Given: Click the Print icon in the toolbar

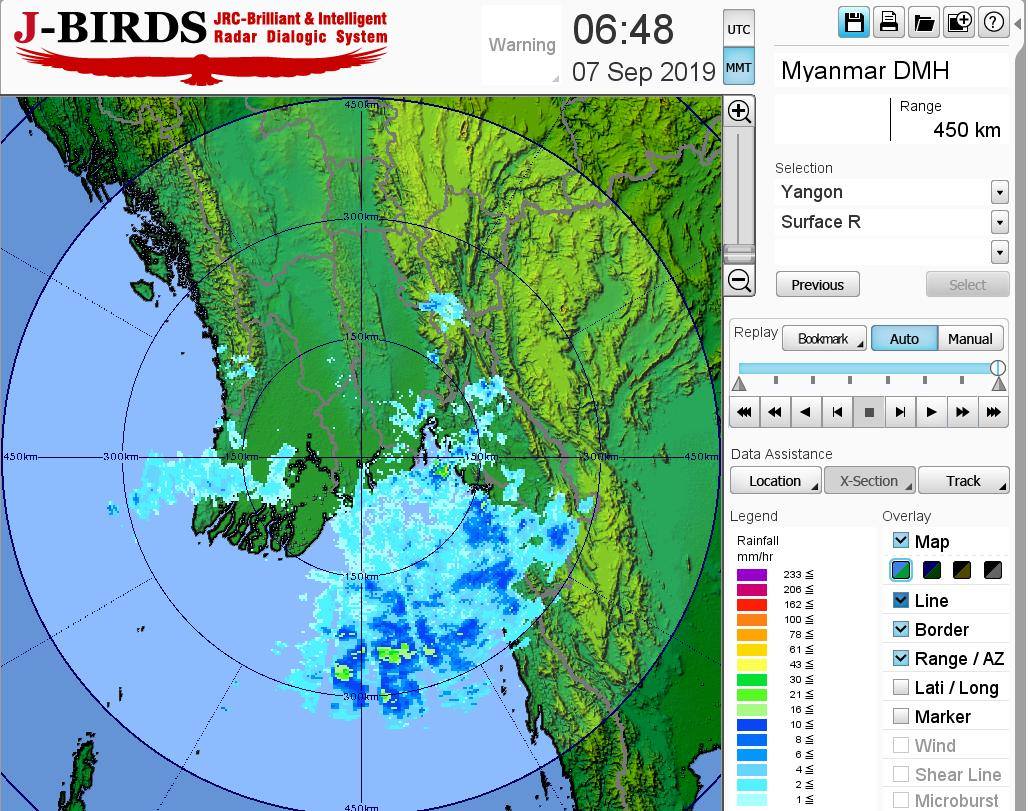Looking at the screenshot, I should [889, 22].
